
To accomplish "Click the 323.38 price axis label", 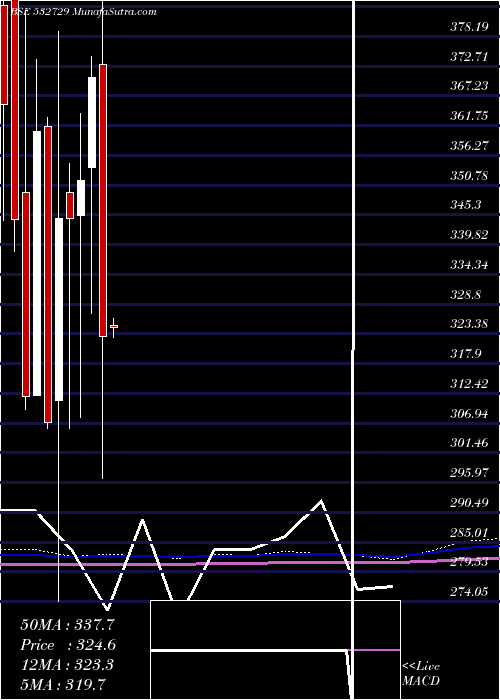I will coord(469,324).
